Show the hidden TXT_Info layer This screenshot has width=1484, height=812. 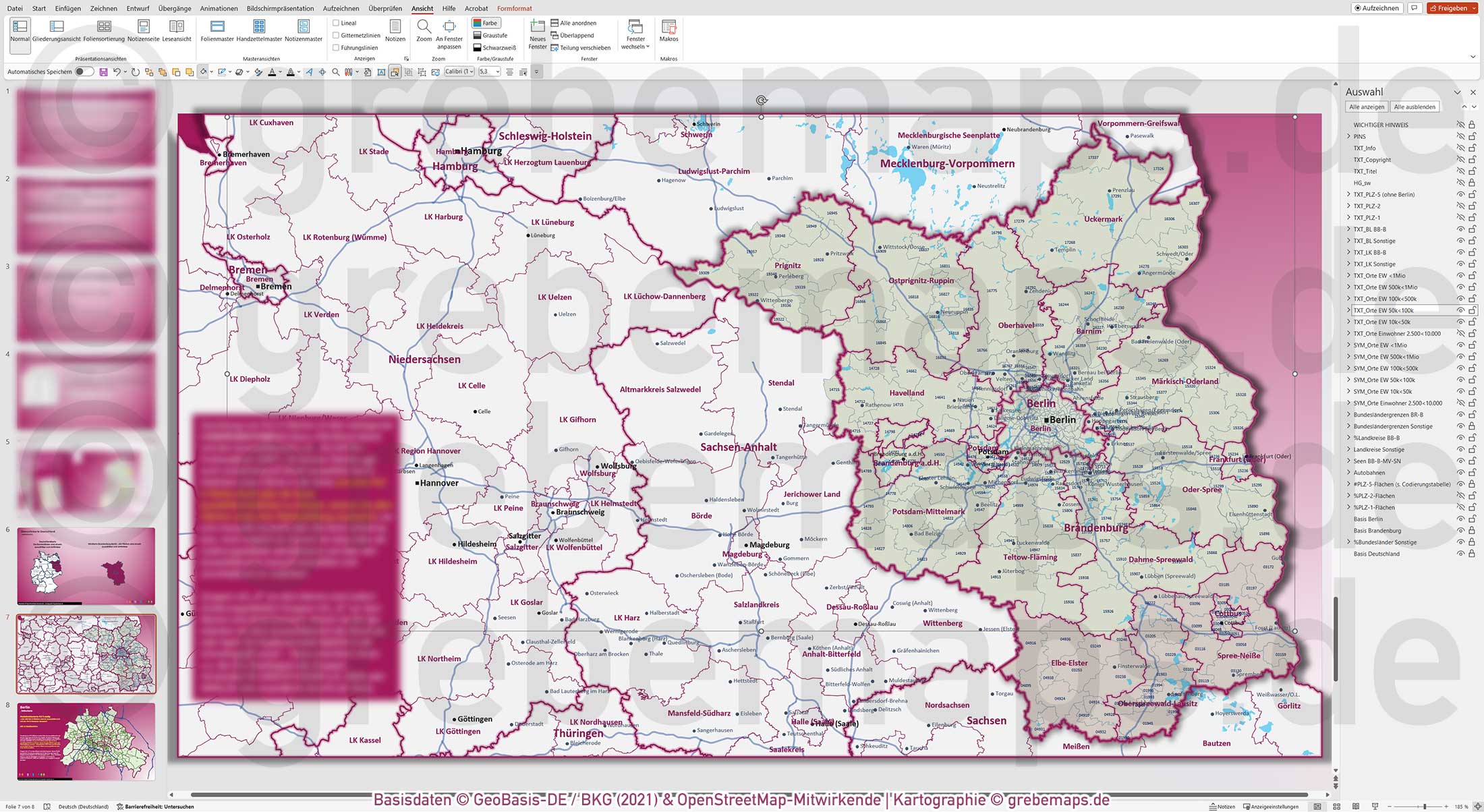click(1460, 148)
